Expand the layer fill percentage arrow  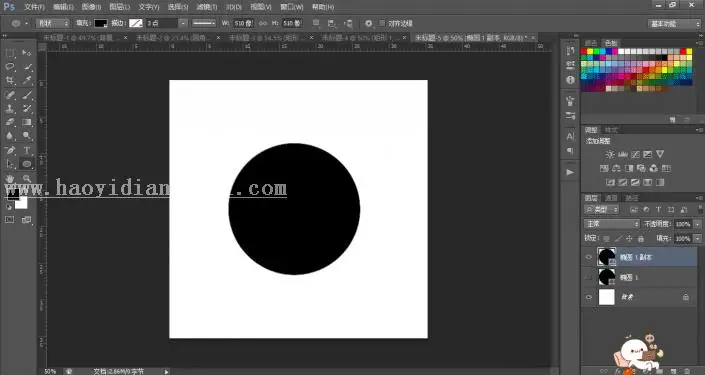click(x=698, y=239)
